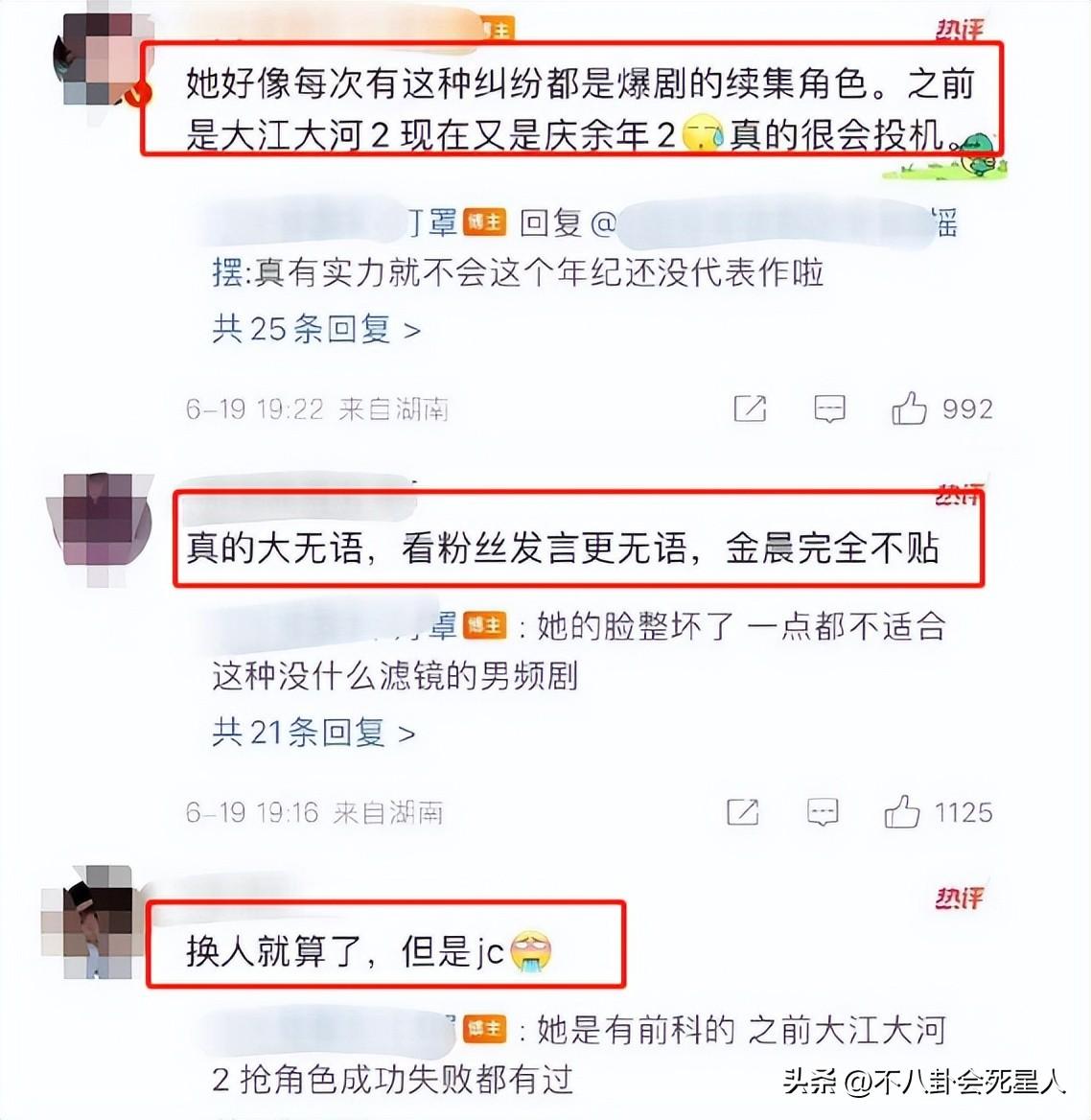Expand 共21条回复 replies
Viewport: 1091px width, 1120px height.
click(313, 733)
